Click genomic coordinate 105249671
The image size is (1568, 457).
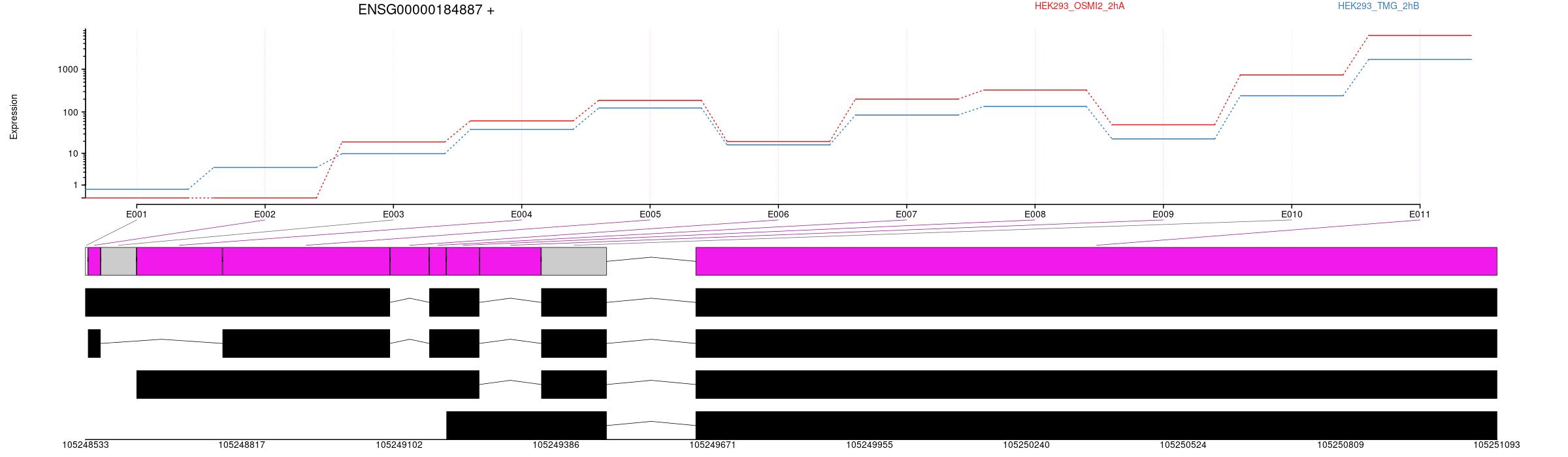pos(713,445)
